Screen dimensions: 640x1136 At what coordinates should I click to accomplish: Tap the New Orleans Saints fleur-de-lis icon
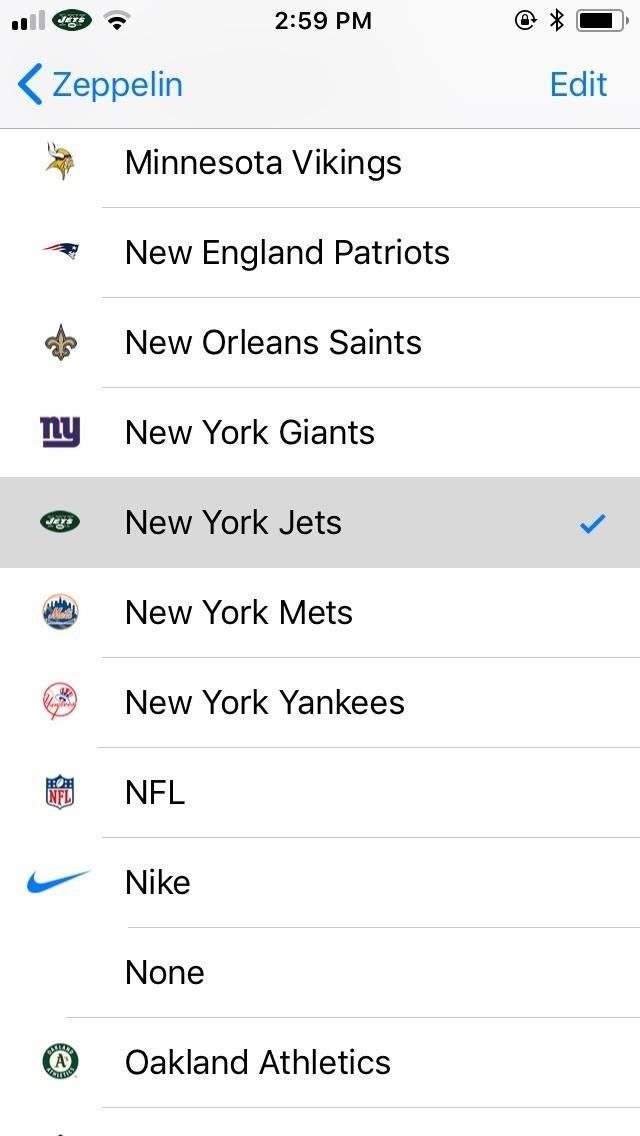(x=60, y=342)
